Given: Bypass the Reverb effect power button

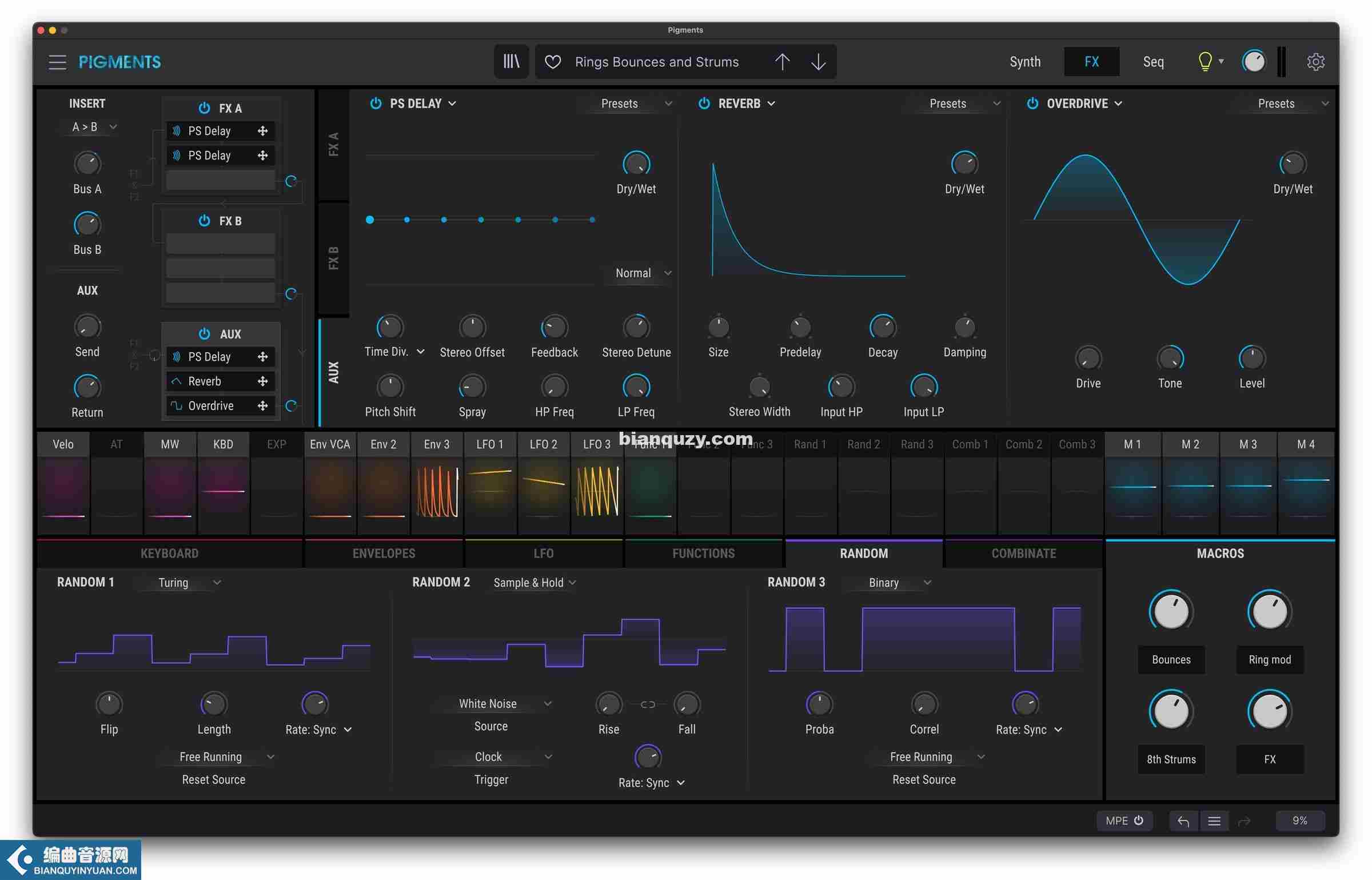Looking at the screenshot, I should click(x=704, y=103).
